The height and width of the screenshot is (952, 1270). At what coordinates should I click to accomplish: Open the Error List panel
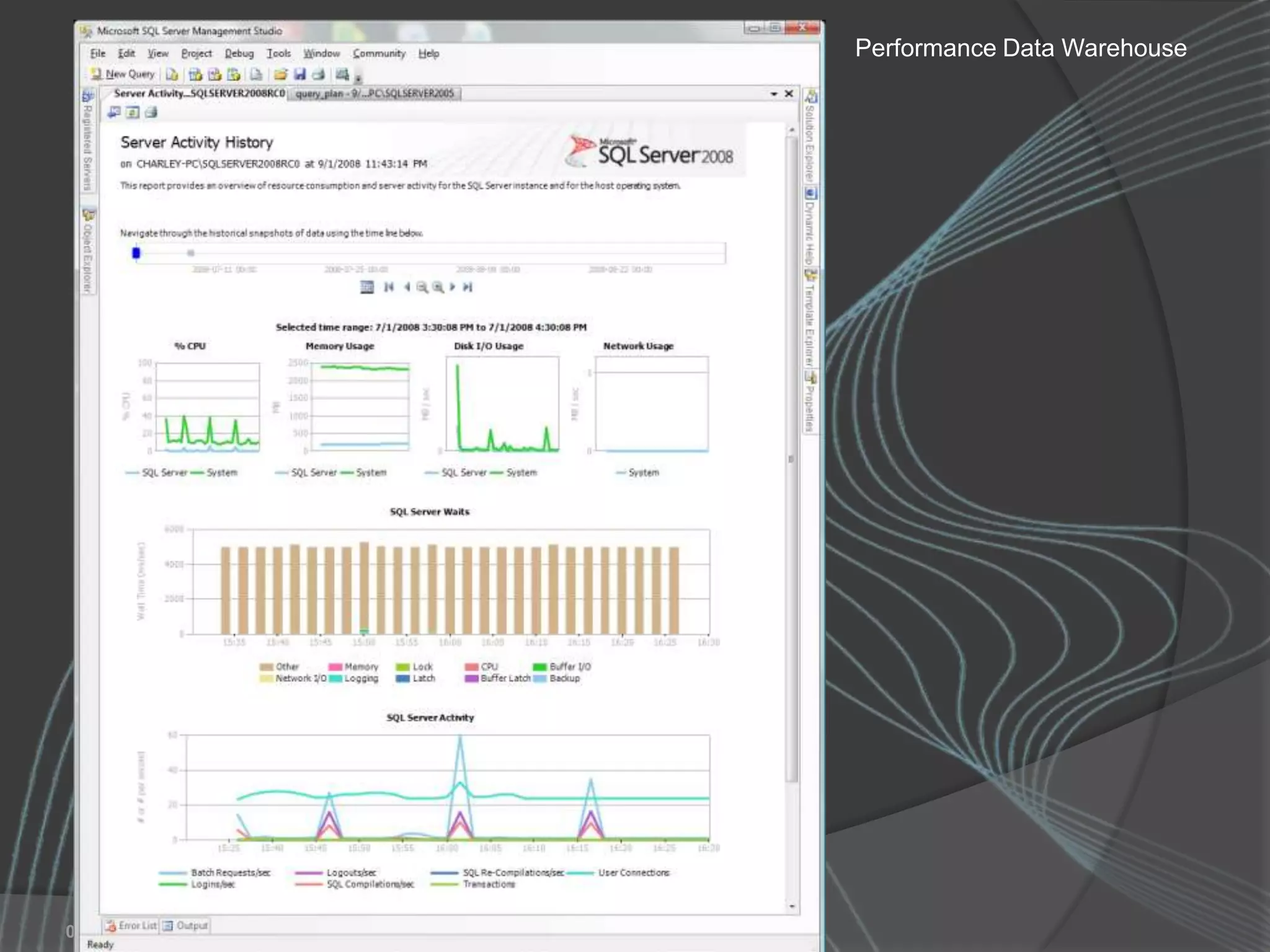pos(131,925)
